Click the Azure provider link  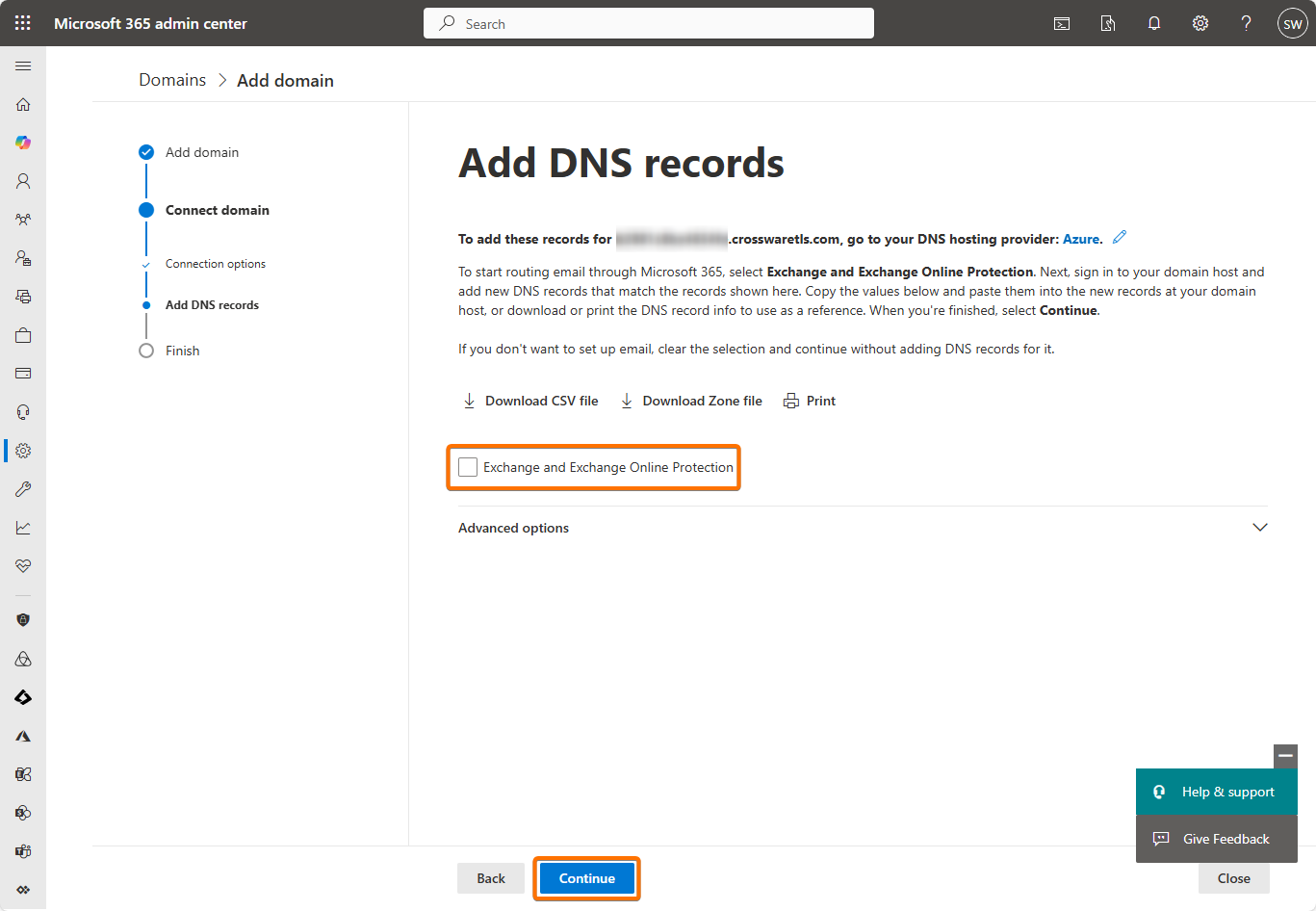click(1080, 239)
